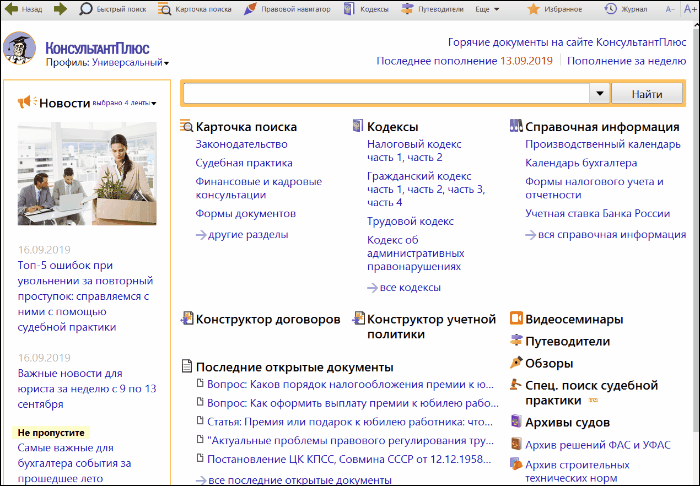
Task: Go forward with the green right arrow
Action: [60, 9]
